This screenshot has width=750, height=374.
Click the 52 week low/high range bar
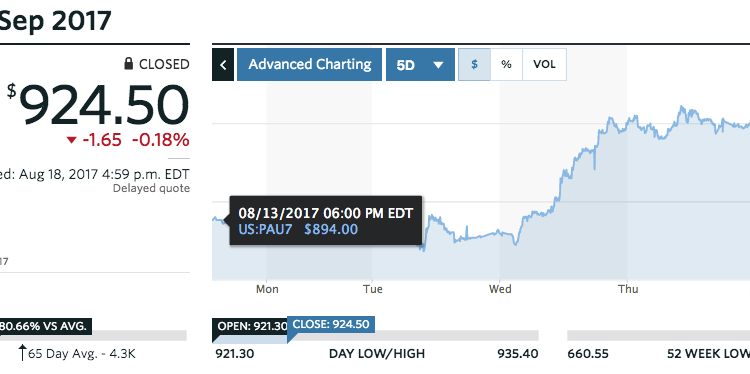pyautogui.click(x=659, y=335)
